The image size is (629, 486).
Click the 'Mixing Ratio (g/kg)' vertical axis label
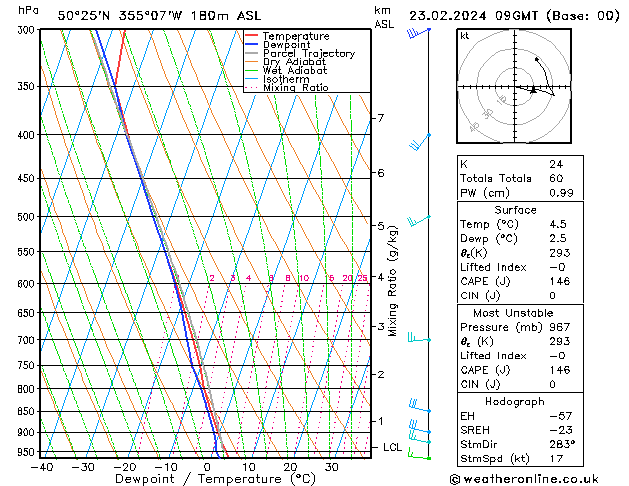click(392, 281)
